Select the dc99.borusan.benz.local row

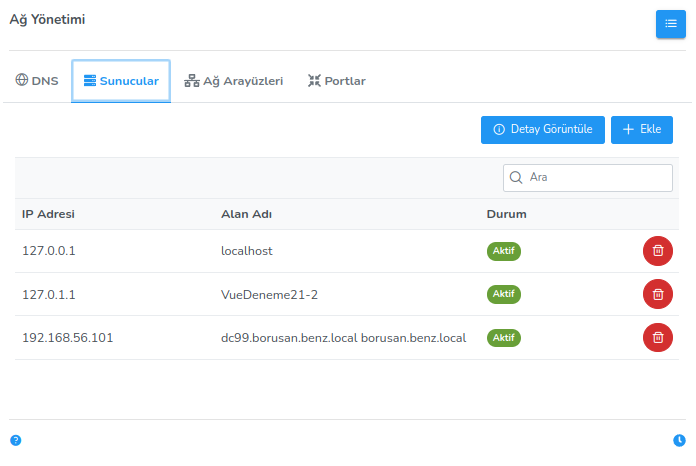pos(343,338)
